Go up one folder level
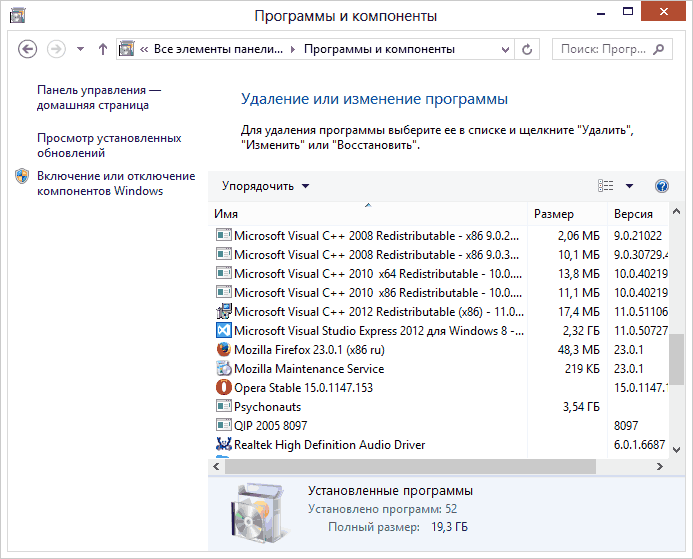This screenshot has width=693, height=559. (x=103, y=49)
